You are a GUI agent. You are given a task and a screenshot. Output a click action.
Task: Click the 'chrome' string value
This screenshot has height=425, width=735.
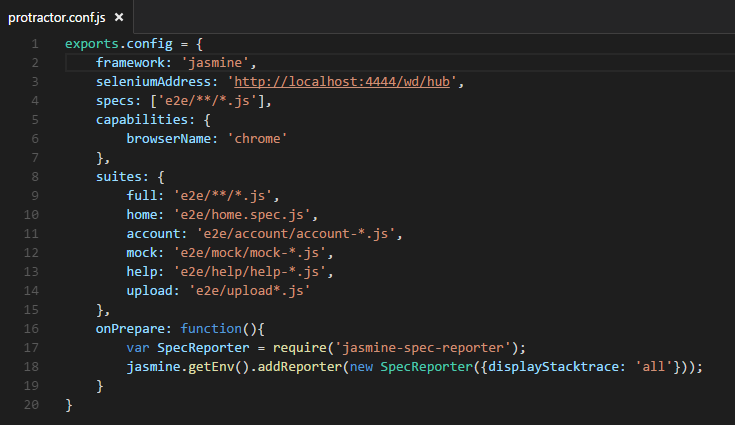257,139
